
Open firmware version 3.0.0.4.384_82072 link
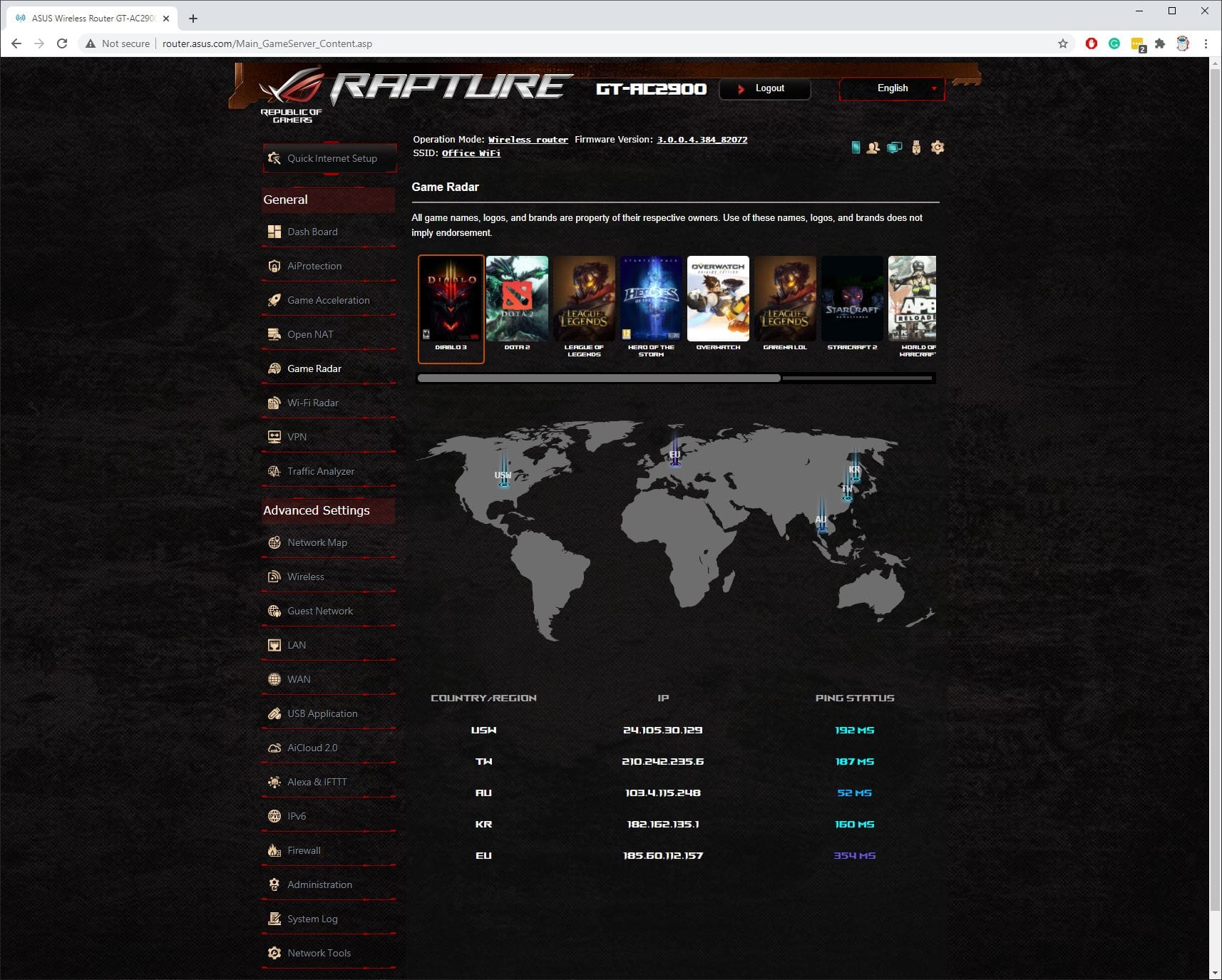click(702, 140)
